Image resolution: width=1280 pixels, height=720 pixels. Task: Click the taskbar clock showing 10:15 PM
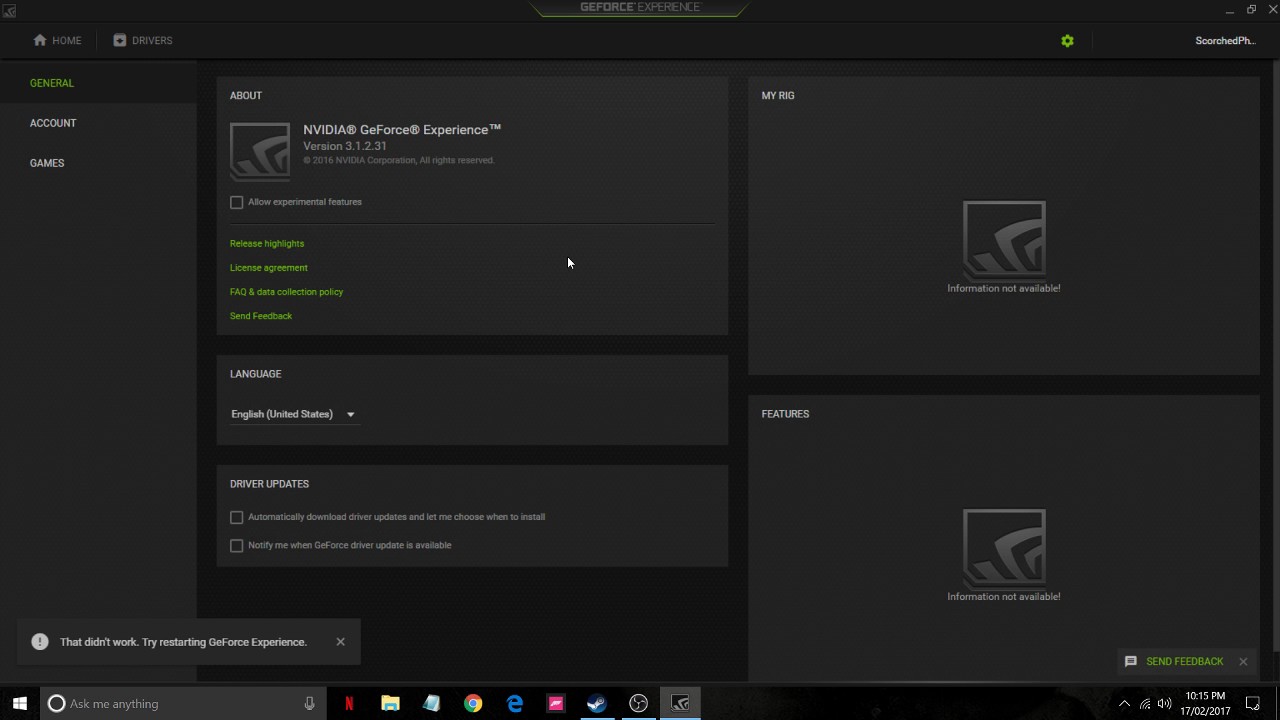click(1205, 703)
